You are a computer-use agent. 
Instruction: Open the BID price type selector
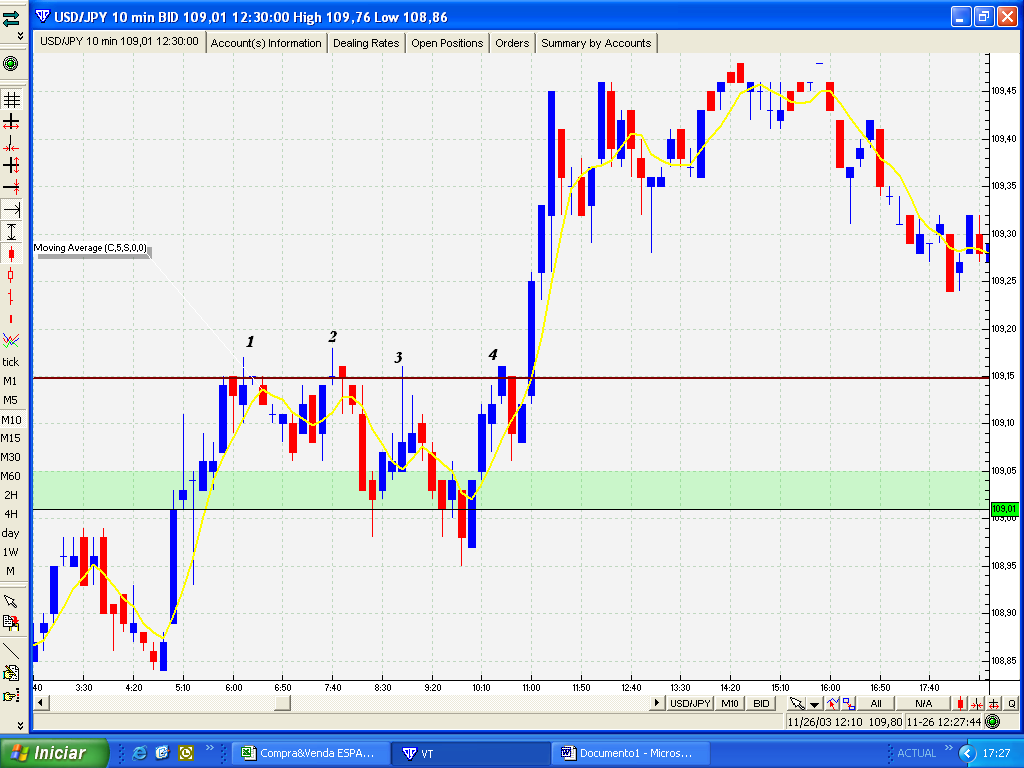(x=761, y=703)
